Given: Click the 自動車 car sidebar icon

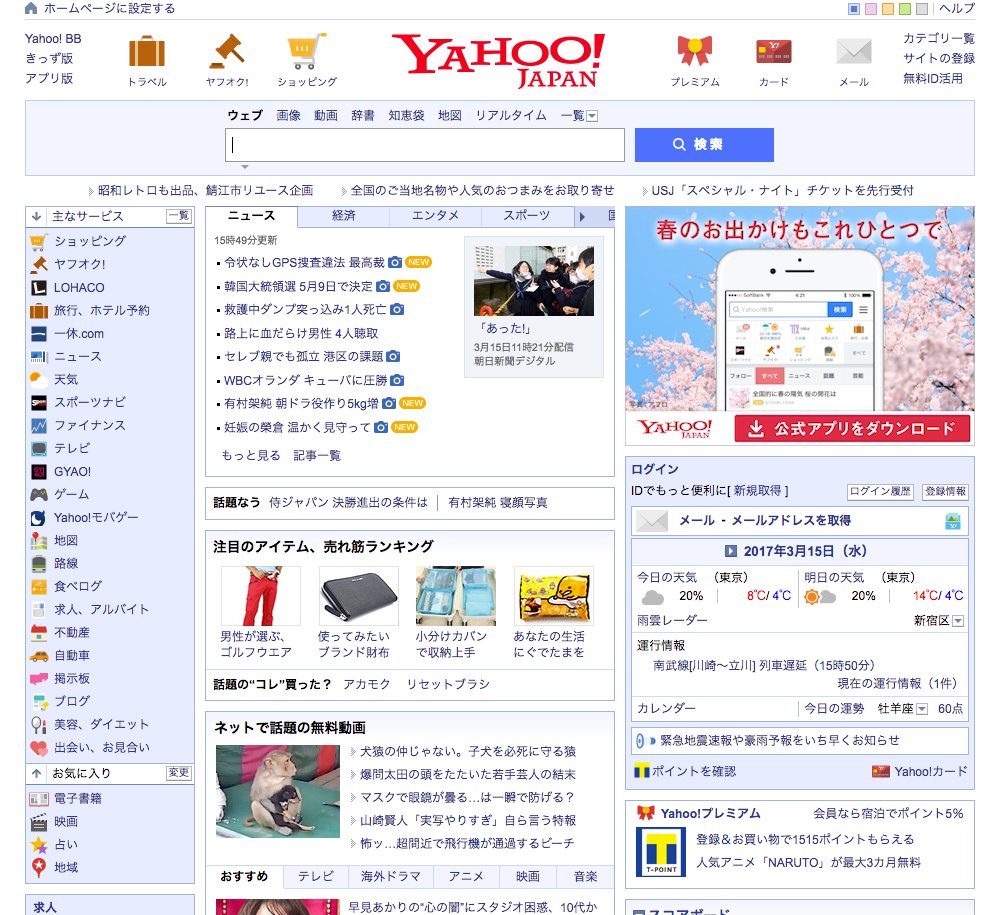Looking at the screenshot, I should click(39, 655).
